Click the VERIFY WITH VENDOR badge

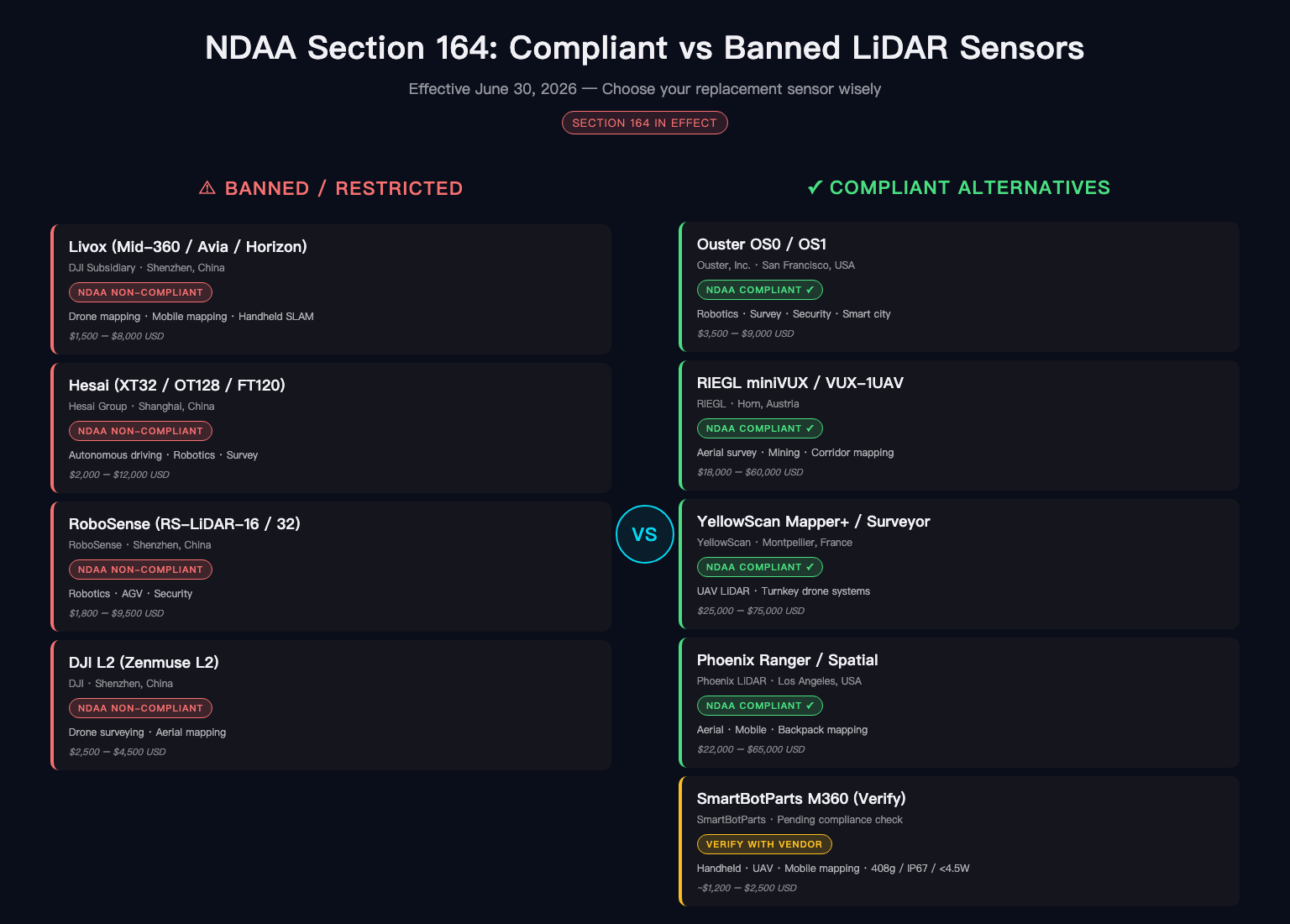click(x=764, y=844)
